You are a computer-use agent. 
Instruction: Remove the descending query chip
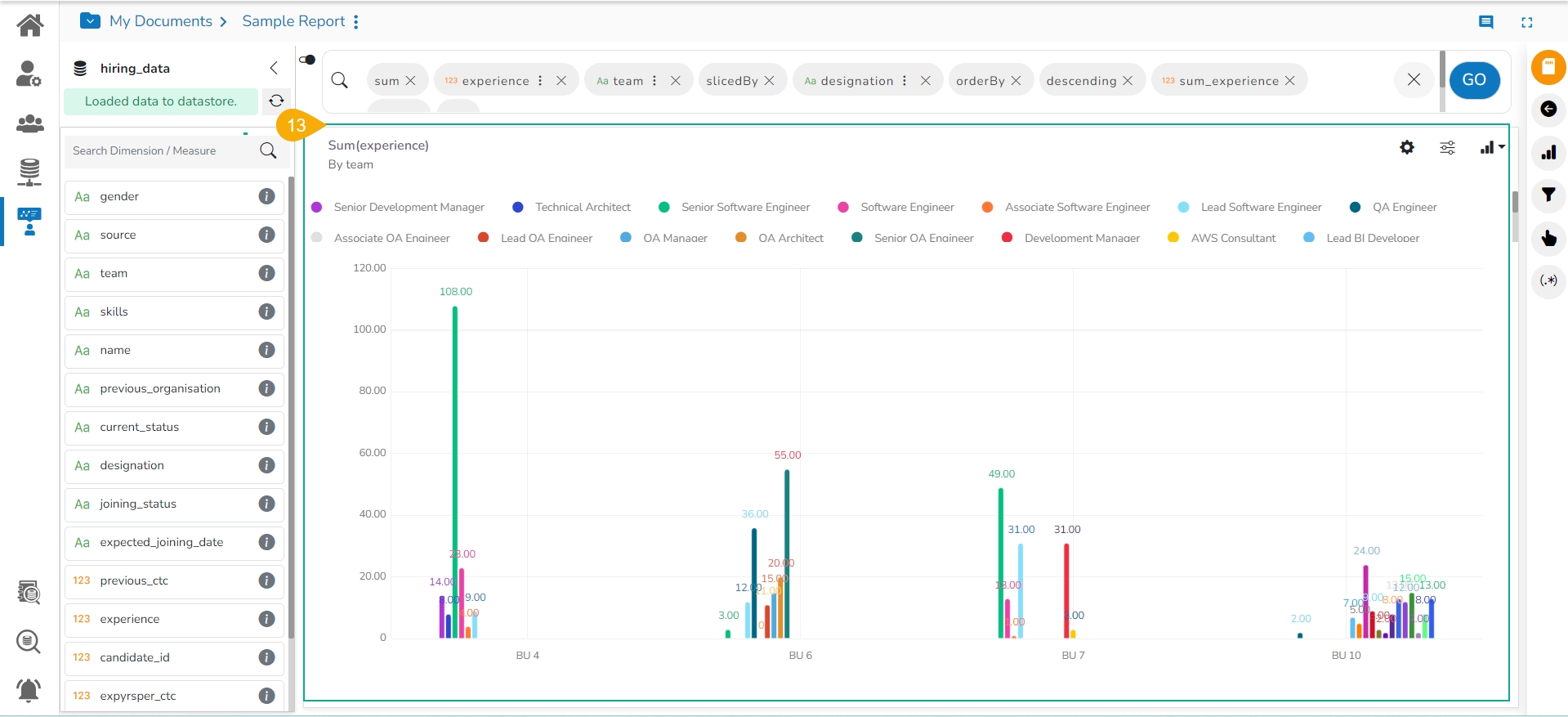point(1128,81)
